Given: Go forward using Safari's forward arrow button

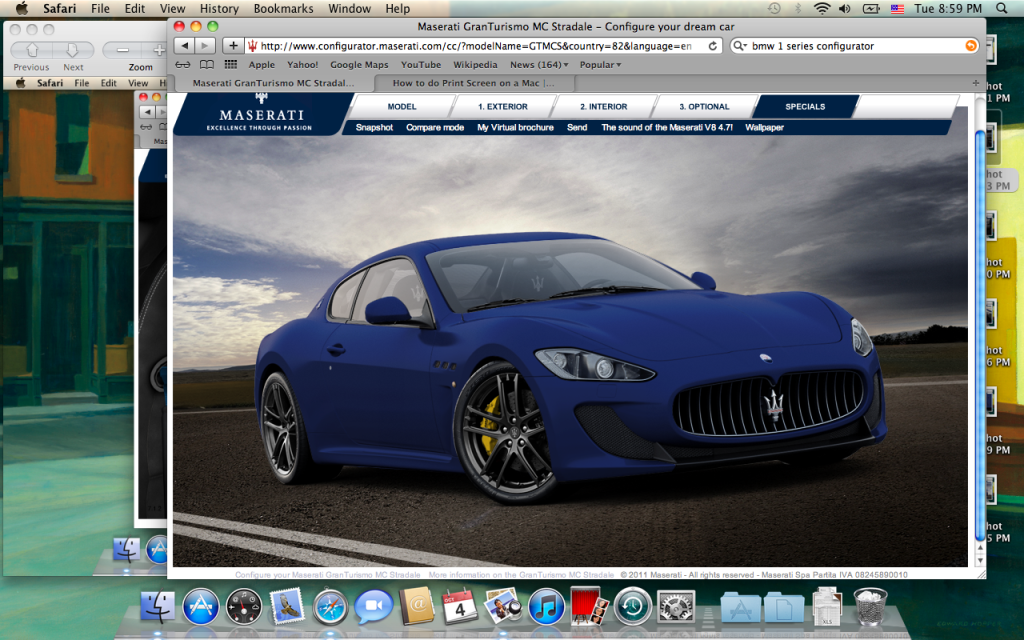Looking at the screenshot, I should click(x=205, y=46).
